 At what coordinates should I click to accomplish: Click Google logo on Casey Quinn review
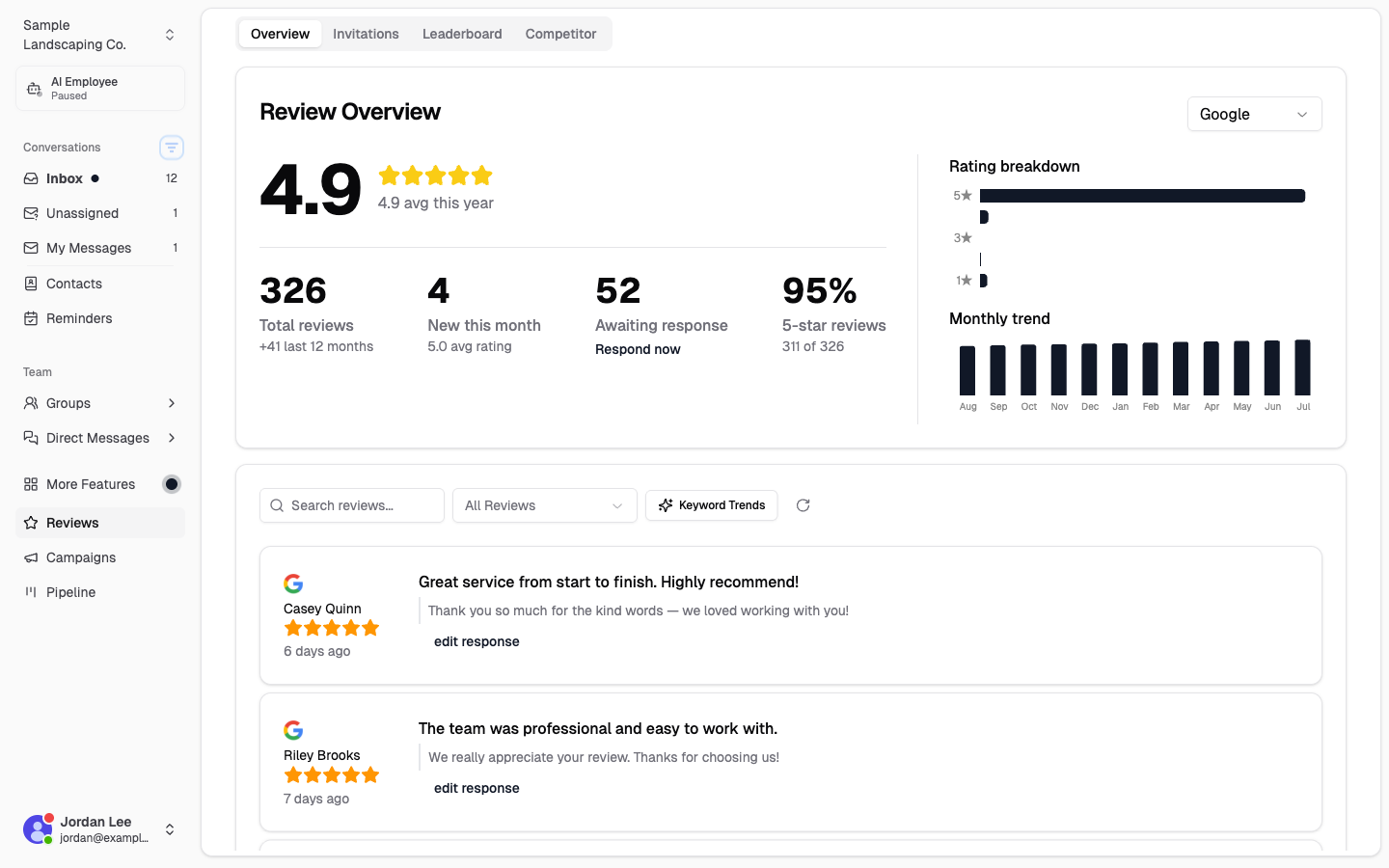point(293,583)
